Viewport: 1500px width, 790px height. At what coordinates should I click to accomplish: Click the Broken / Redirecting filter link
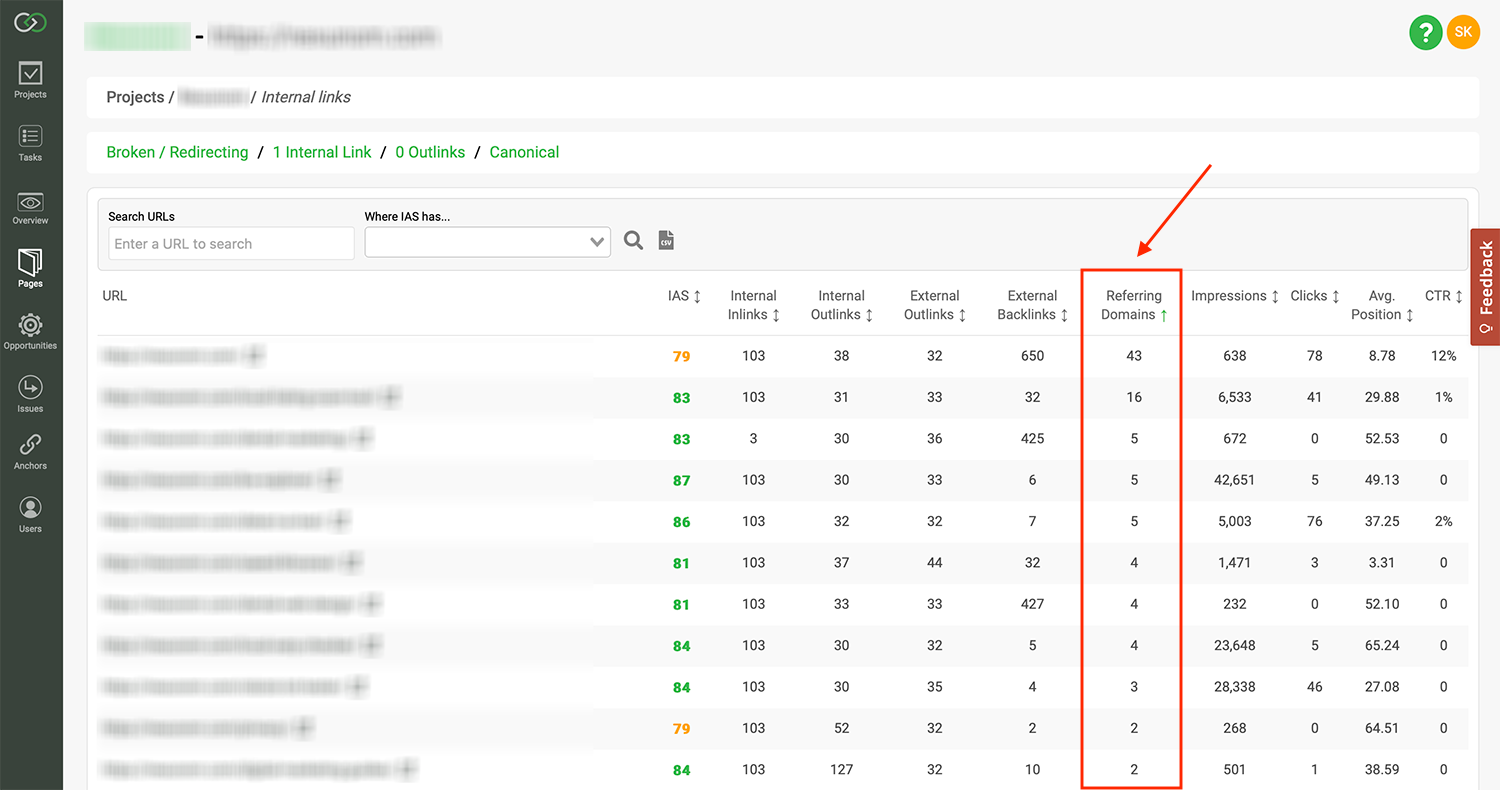coord(177,152)
